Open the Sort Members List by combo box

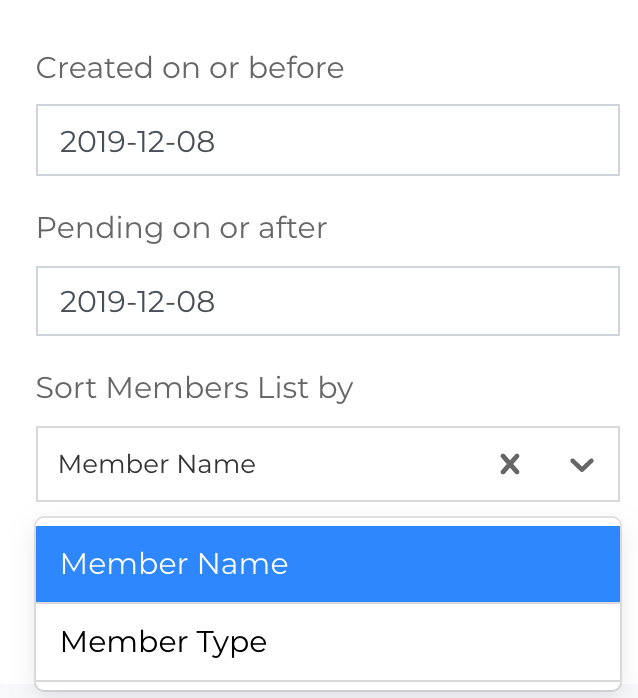pos(270,464)
